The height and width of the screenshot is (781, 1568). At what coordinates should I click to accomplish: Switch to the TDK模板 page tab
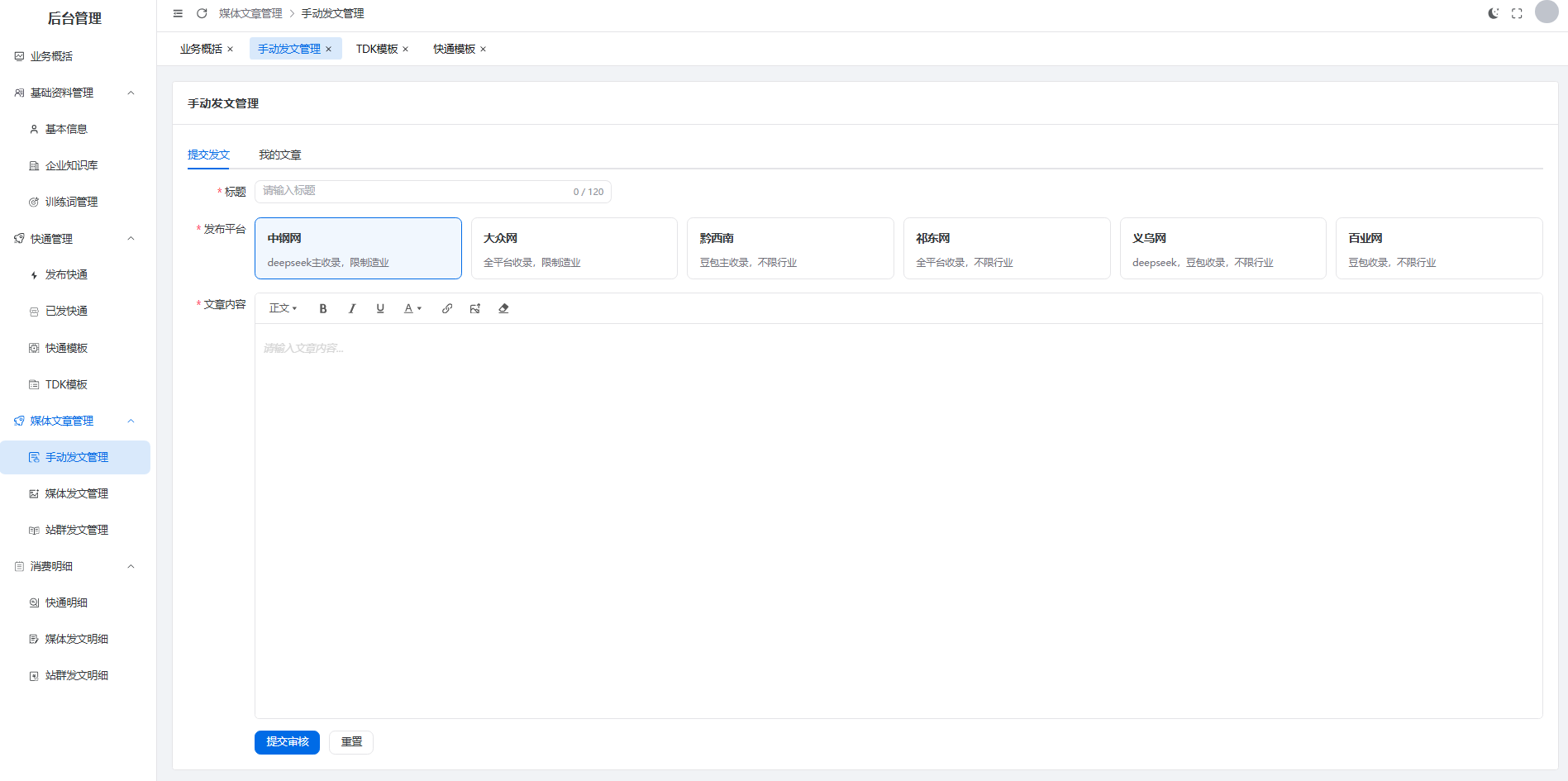377,49
